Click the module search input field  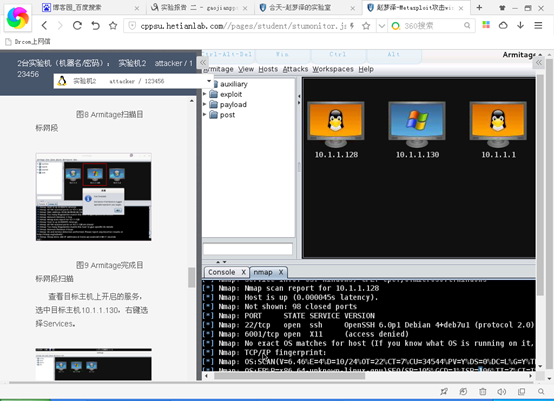click(248, 249)
